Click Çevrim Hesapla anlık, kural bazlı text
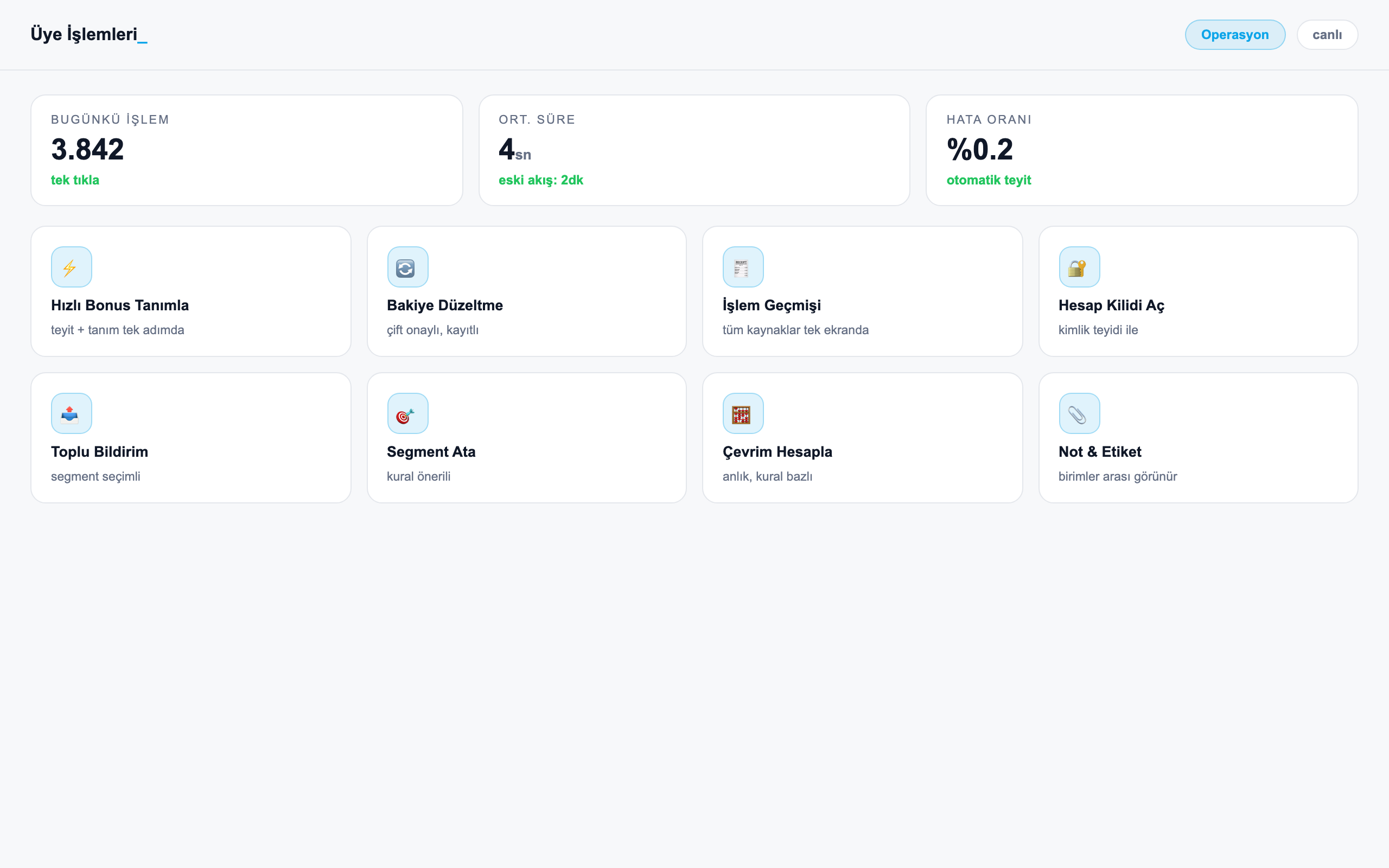Viewport: 1389px width, 868px height. click(767, 476)
